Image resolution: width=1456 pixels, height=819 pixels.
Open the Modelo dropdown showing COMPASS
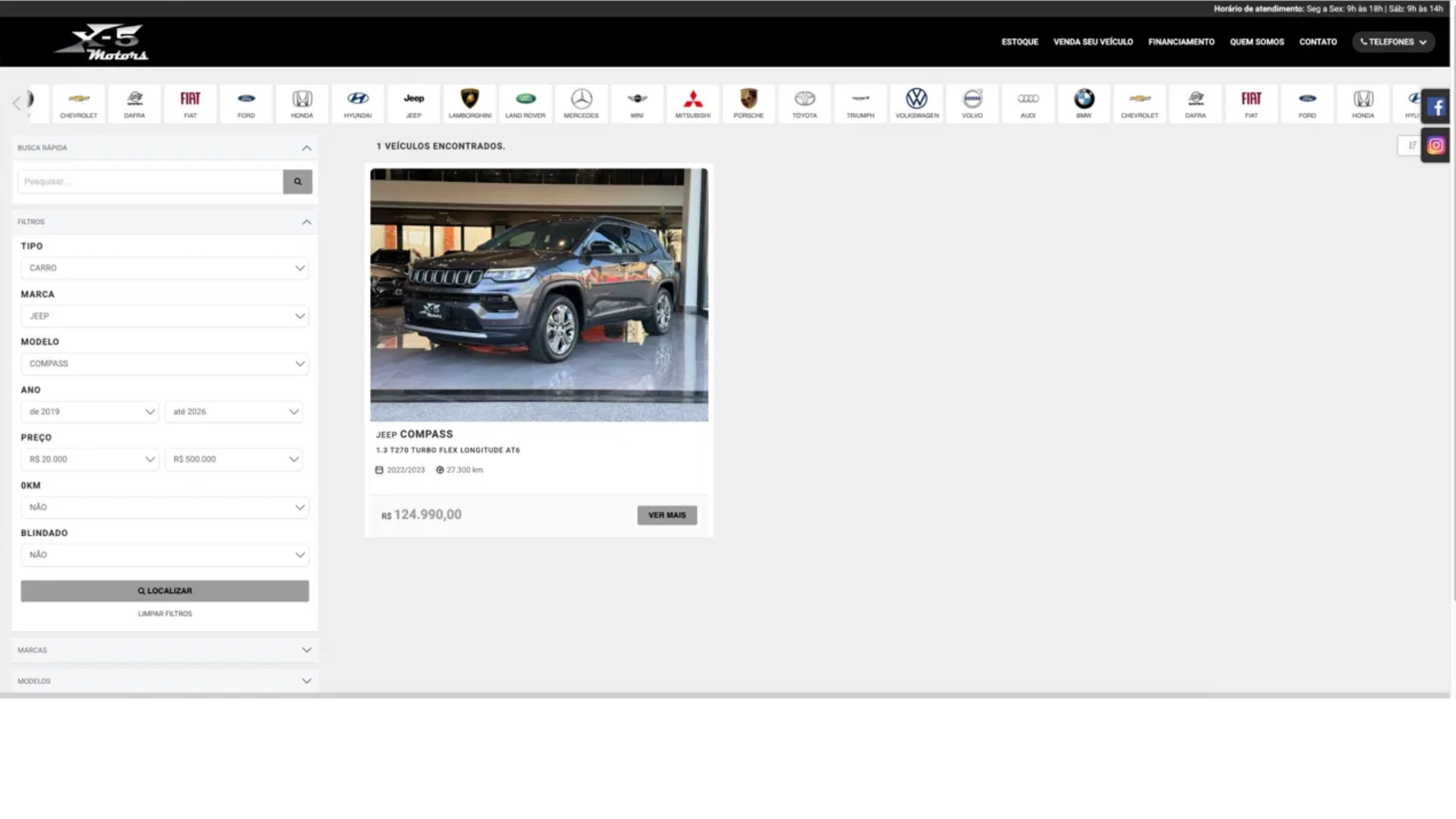tap(165, 364)
